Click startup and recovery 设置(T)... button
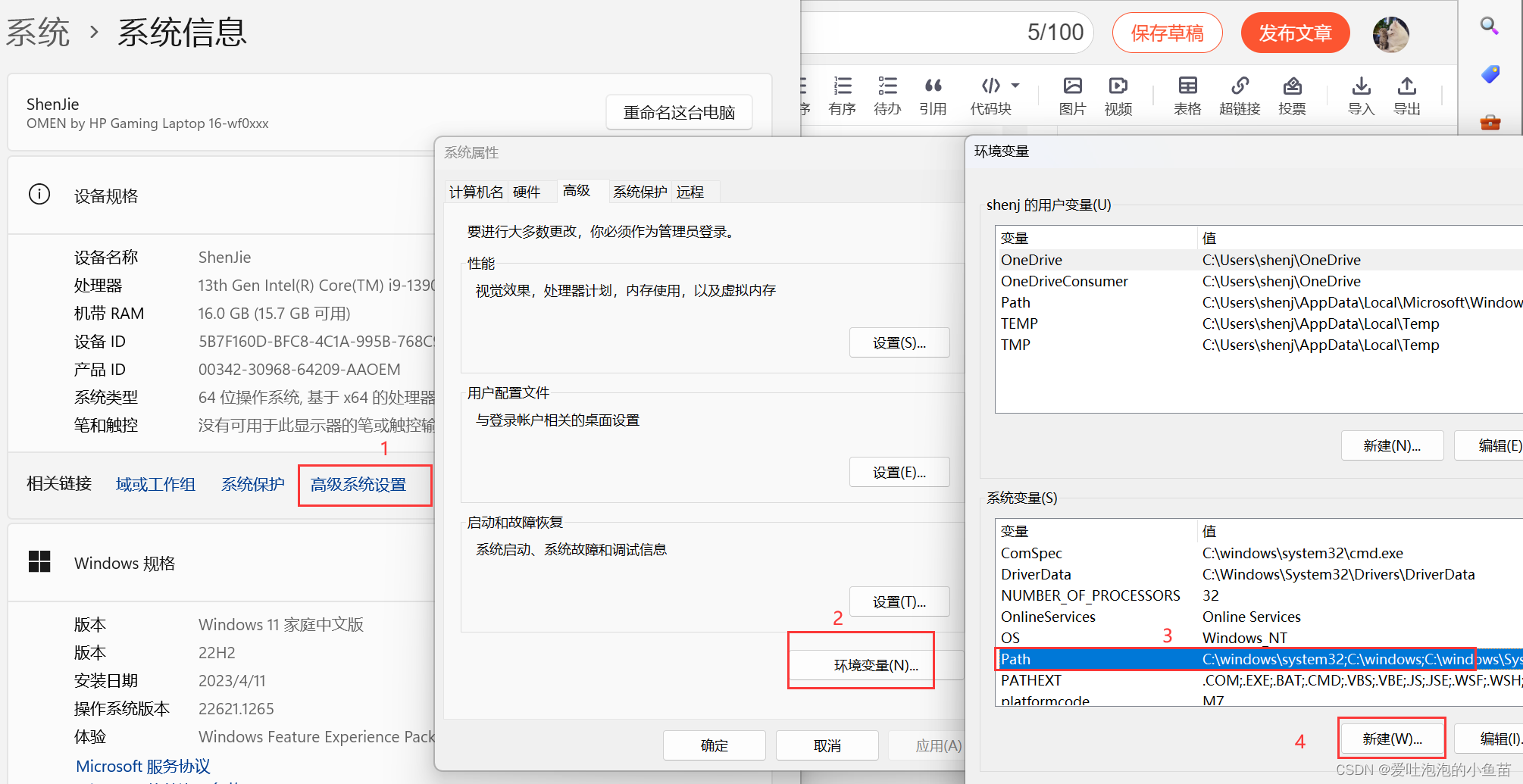This screenshot has width=1523, height=784. point(899,601)
